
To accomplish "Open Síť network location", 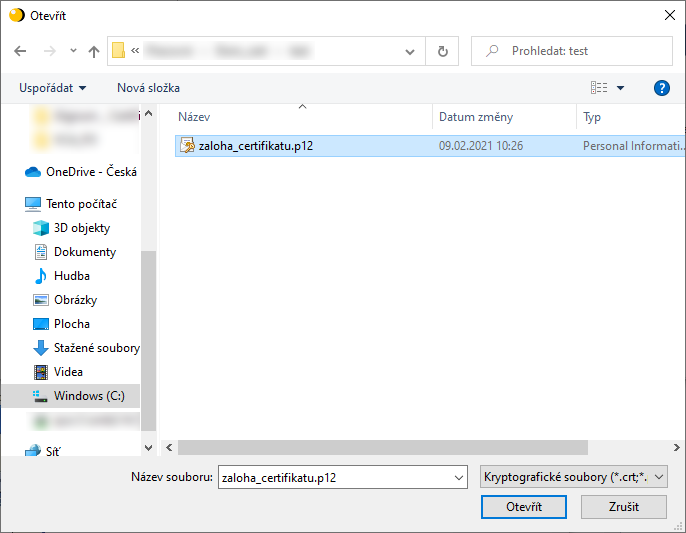I will pos(53,451).
